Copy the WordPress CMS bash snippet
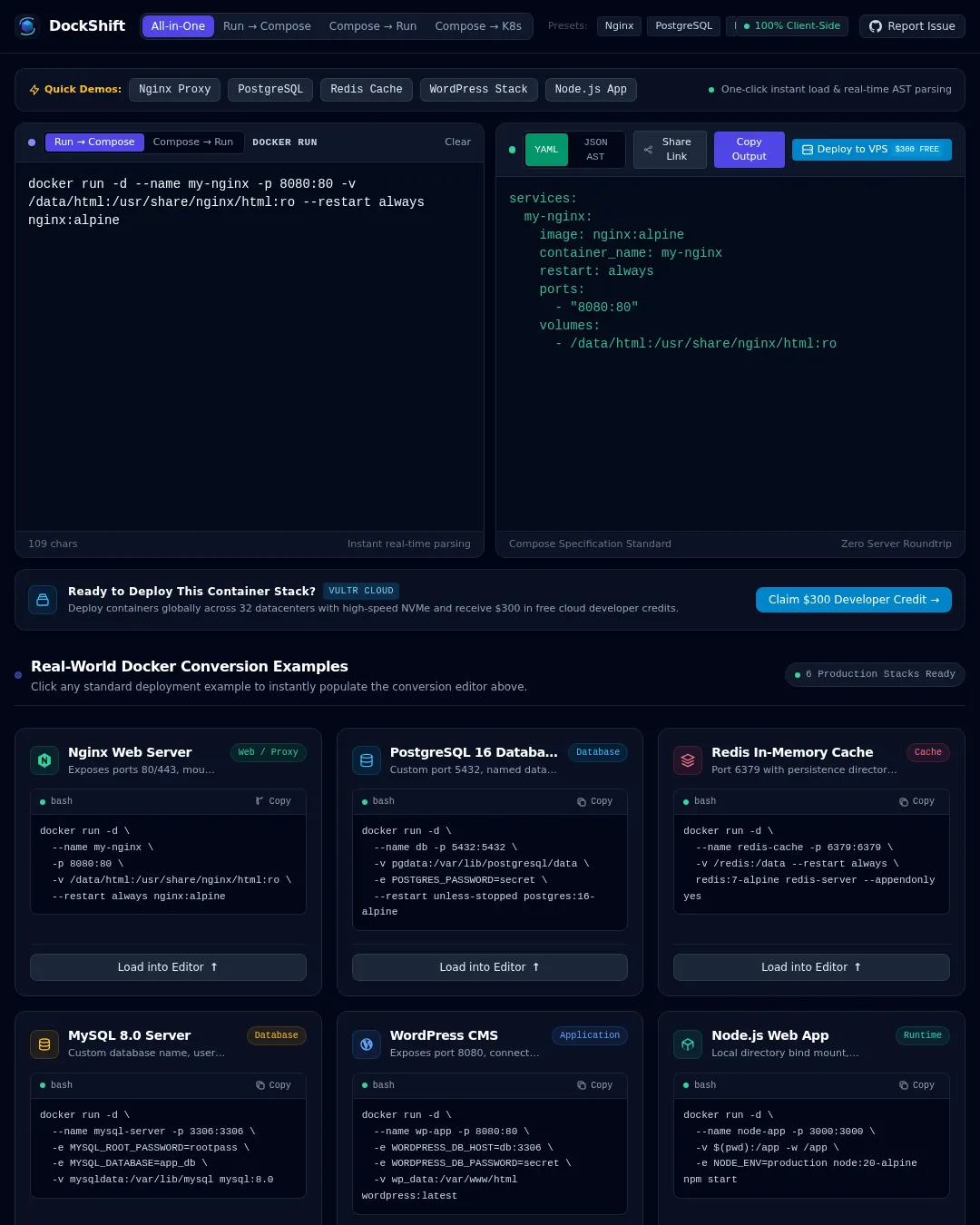Viewport: 980px width, 1225px height. point(595,1085)
